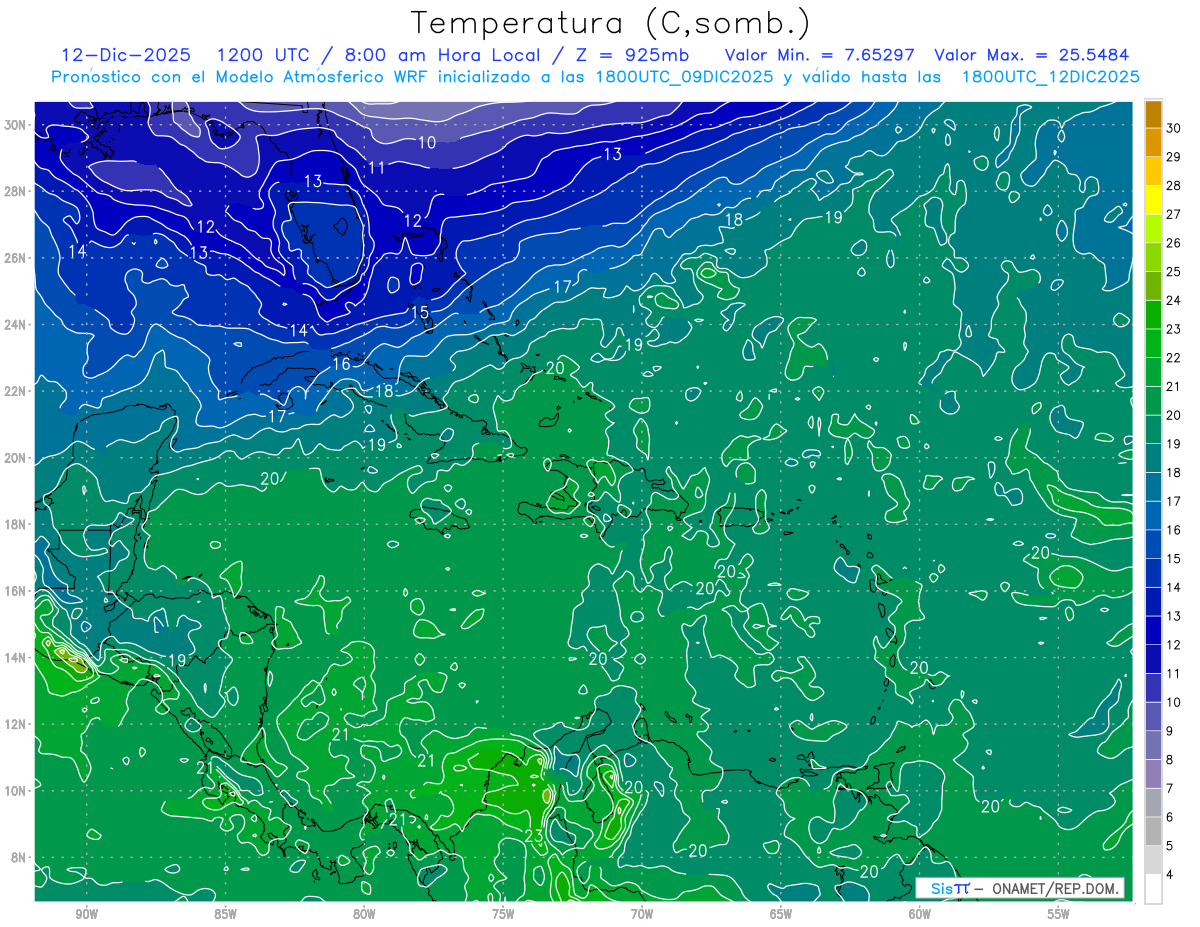The width and height of the screenshot is (1200, 927).
Task: Click the "55W" longitude axis label
Action: click(1059, 914)
